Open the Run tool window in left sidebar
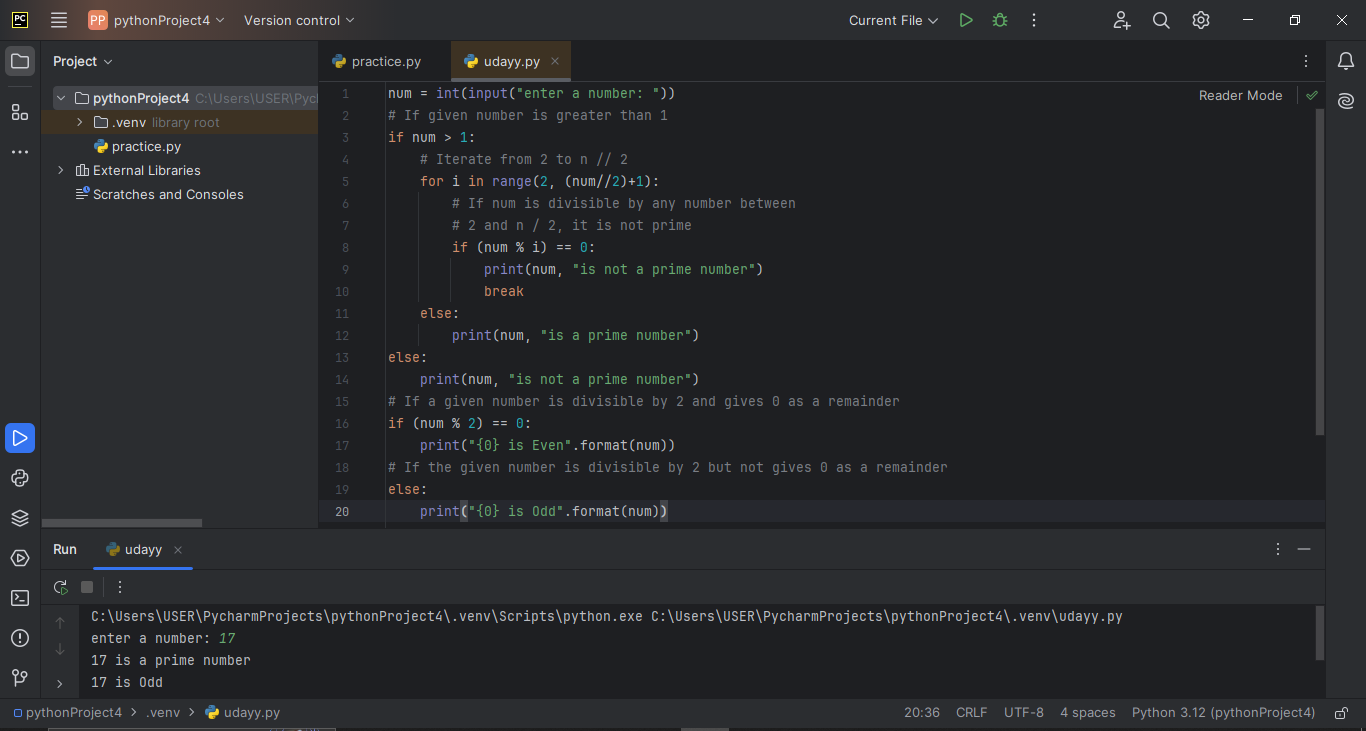Image resolution: width=1366 pixels, height=731 pixels. point(20,438)
